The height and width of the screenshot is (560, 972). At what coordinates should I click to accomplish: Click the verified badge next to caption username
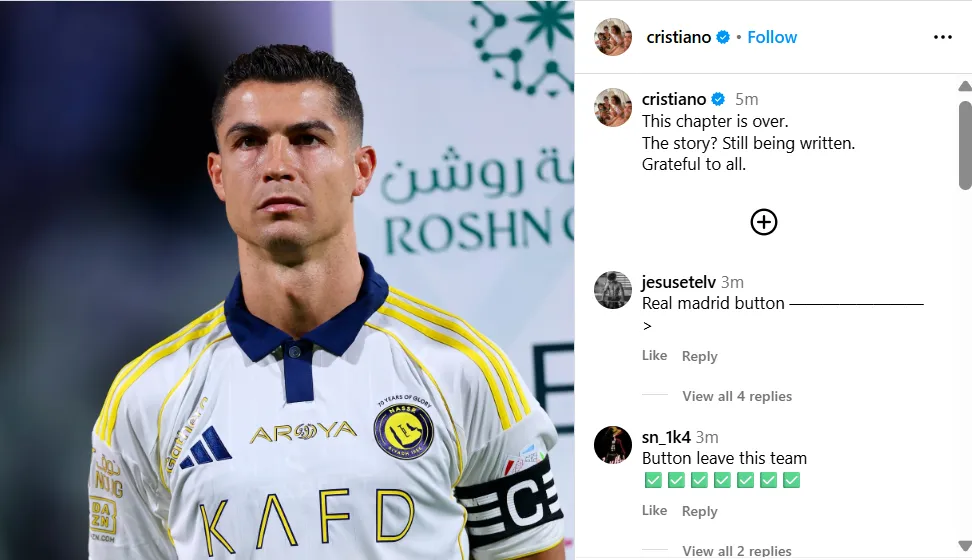[x=718, y=99]
